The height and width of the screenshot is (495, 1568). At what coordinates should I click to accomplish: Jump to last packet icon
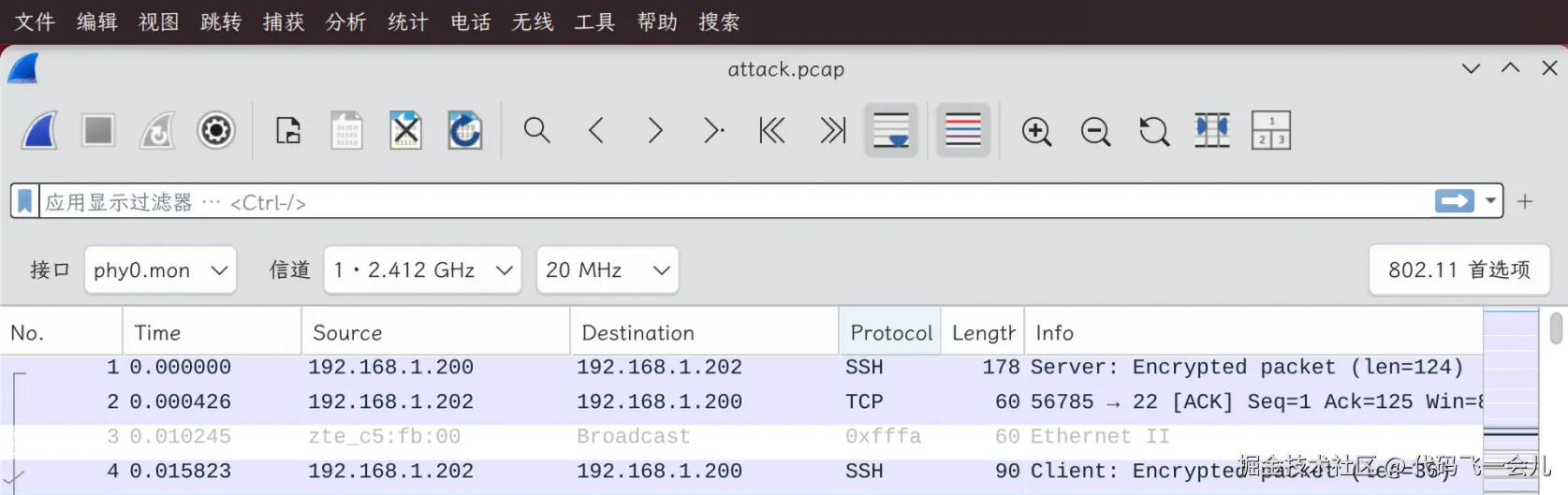[832, 130]
